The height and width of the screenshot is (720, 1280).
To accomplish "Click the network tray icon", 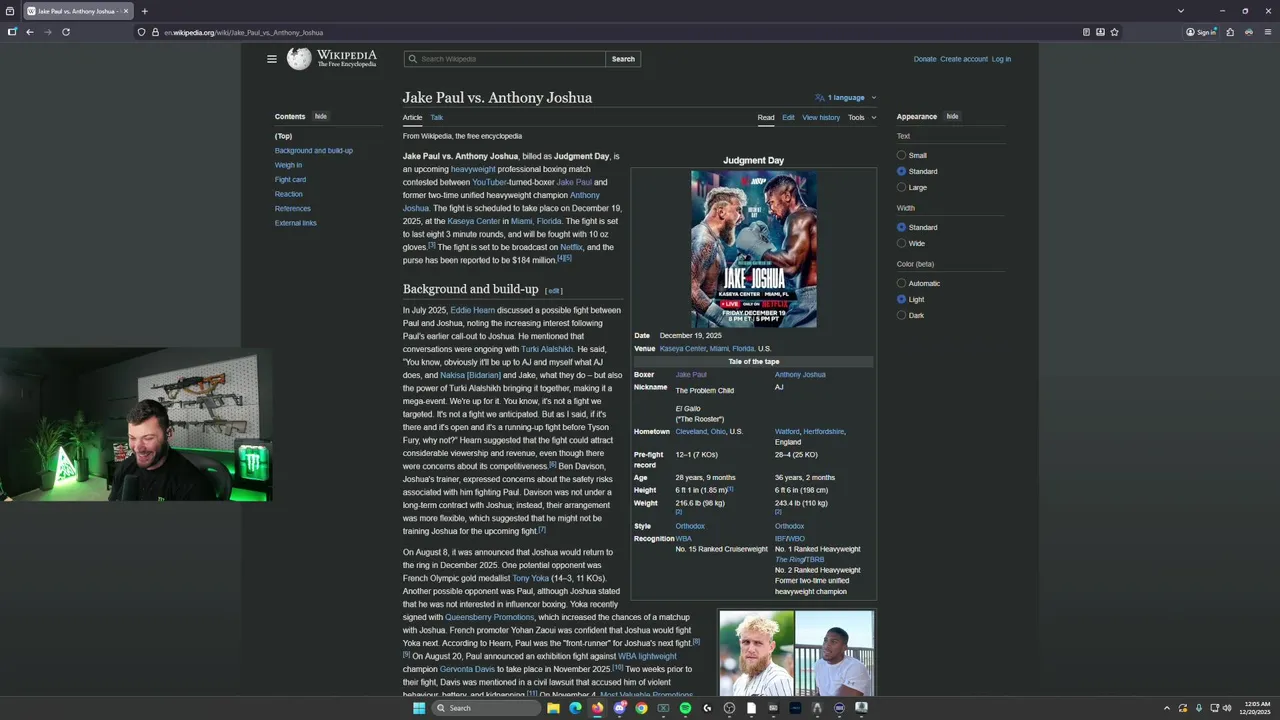I will pyautogui.click(x=1214, y=708).
